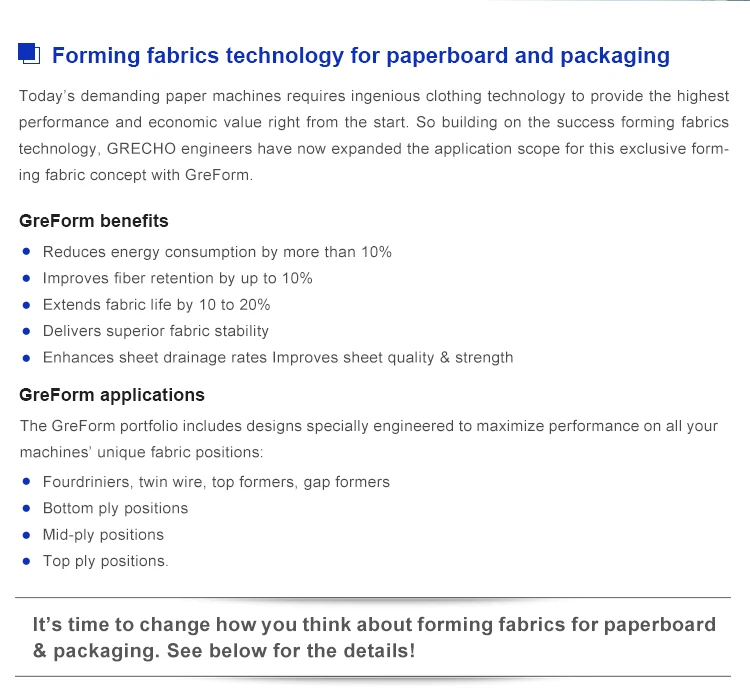The width and height of the screenshot is (750, 693).
Task: Click the bullet before "Reduces energy consumption"
Action: (x=27, y=252)
